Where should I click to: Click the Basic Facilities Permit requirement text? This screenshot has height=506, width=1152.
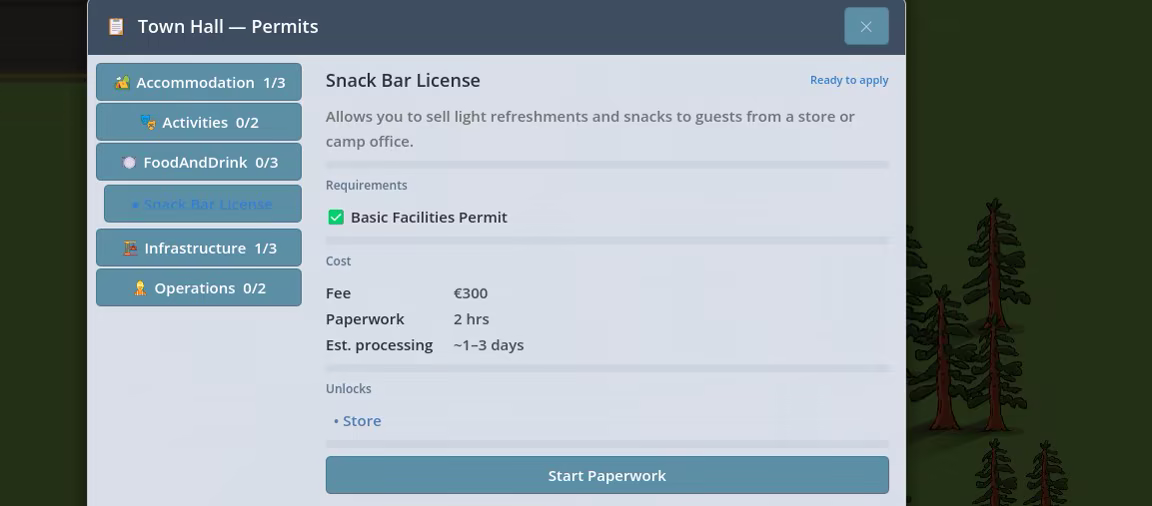[429, 217]
